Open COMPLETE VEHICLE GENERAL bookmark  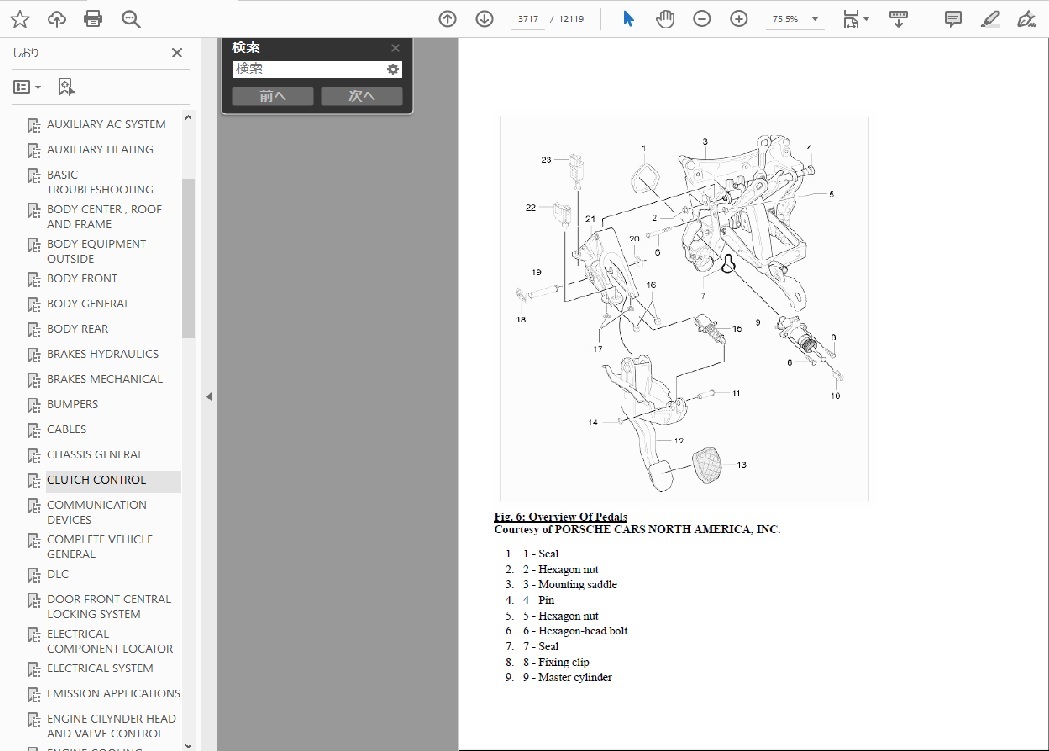[100, 546]
